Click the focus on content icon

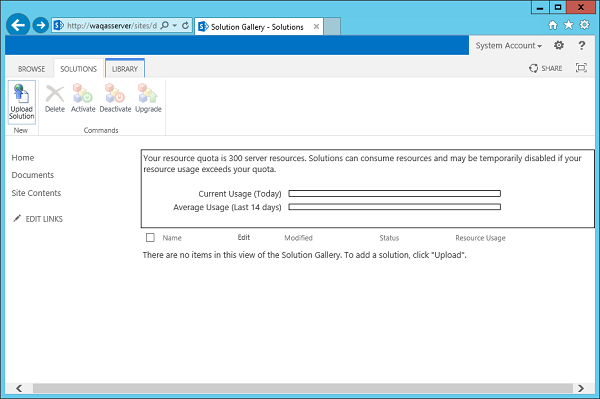[581, 68]
